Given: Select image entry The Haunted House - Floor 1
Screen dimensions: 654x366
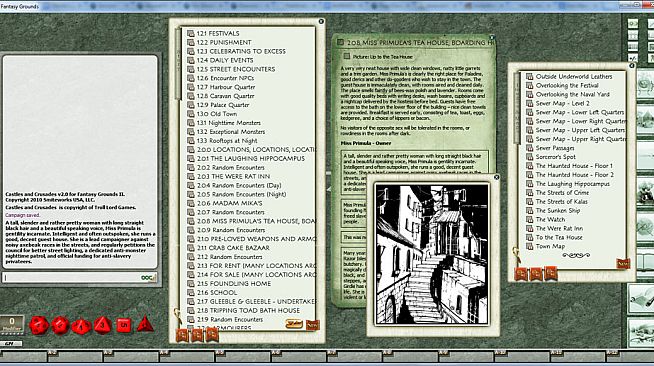Looking at the screenshot, I should point(574,166).
